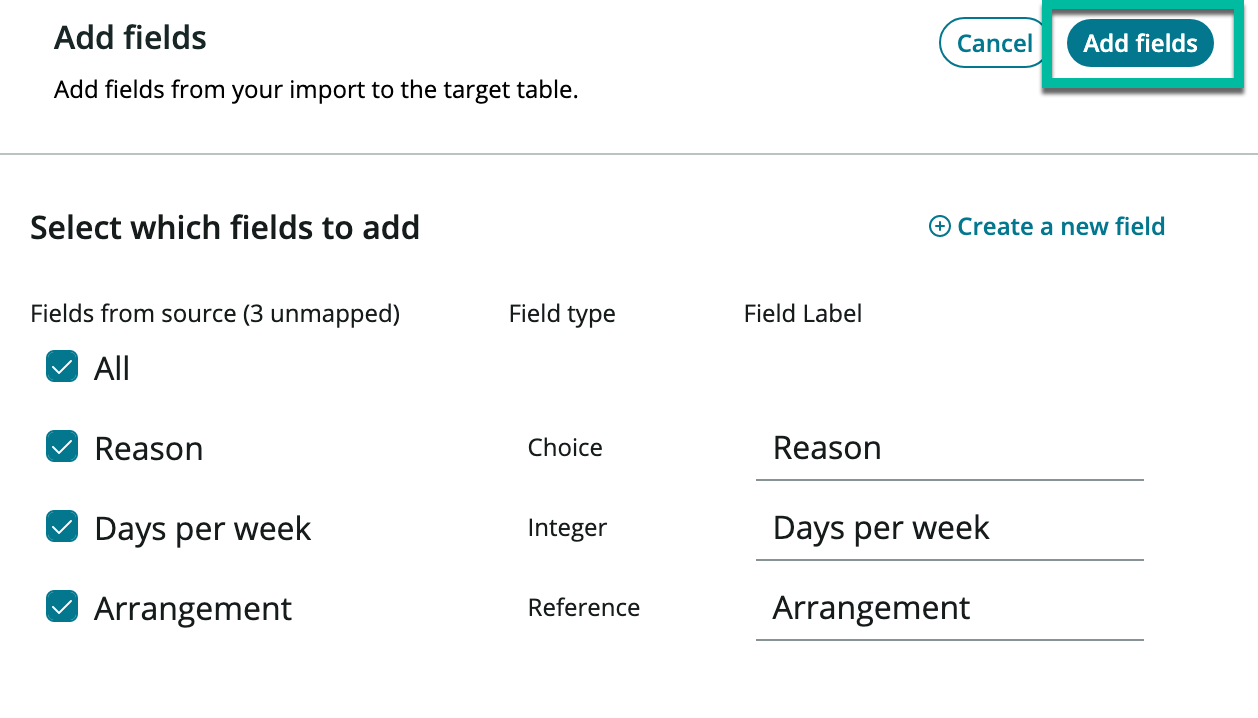
Task: Uncheck the Arrangement field checkbox
Action: click(62, 607)
